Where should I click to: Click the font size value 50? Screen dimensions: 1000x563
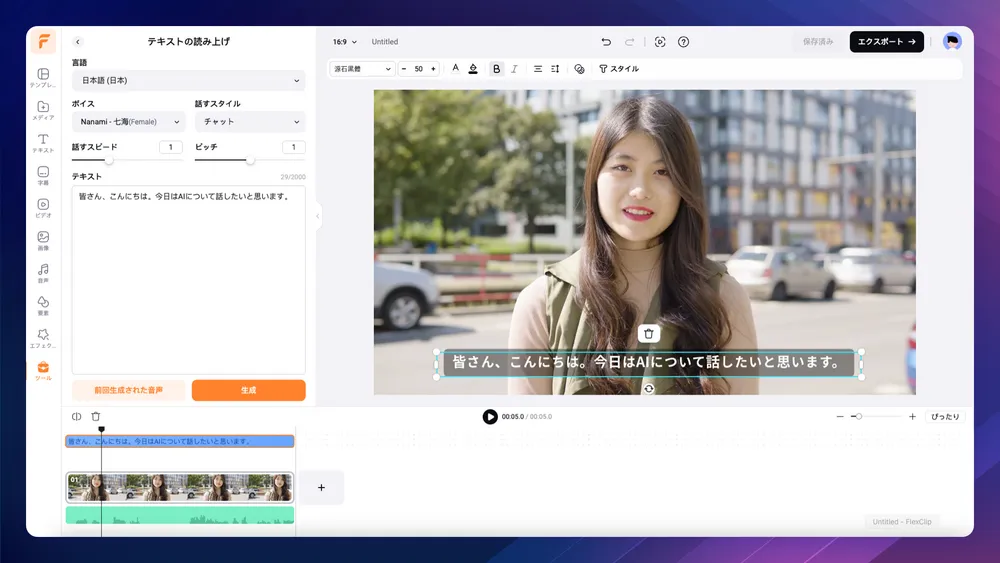pyautogui.click(x=418, y=69)
